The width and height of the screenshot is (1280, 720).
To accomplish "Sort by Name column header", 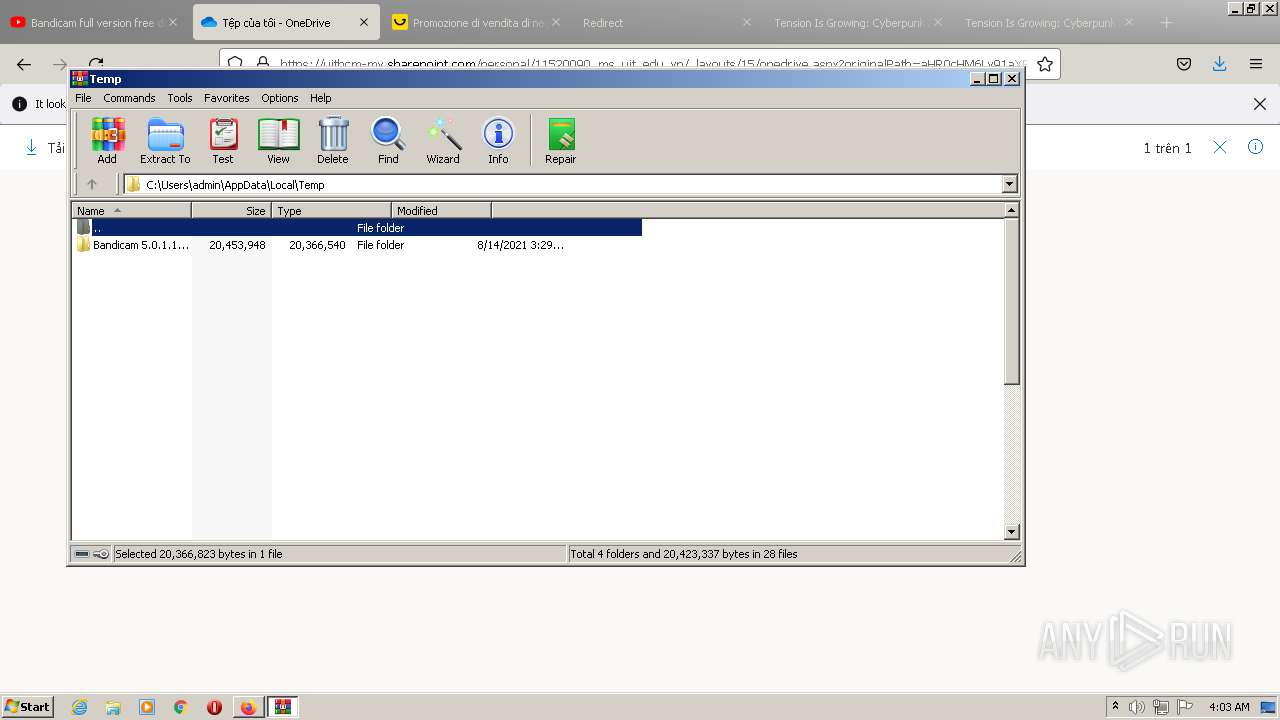I will coord(131,210).
